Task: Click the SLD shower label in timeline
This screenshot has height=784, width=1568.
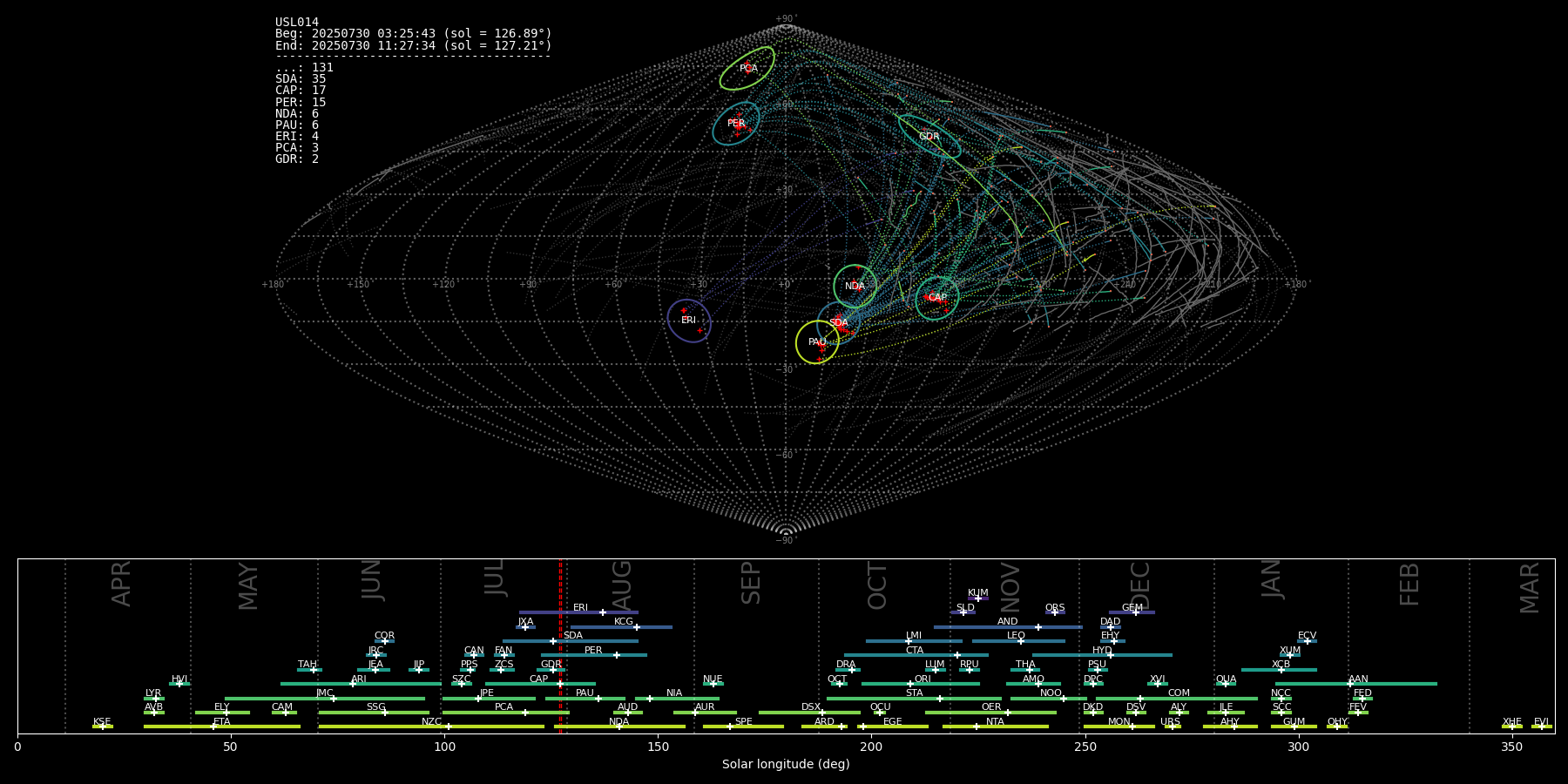Action: point(965,608)
